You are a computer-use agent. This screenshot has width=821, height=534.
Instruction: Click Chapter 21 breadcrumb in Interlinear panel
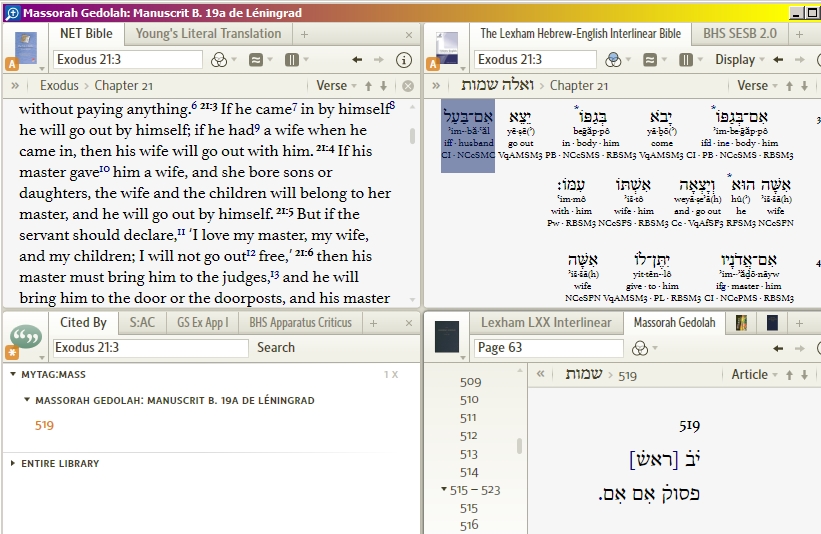(x=579, y=85)
